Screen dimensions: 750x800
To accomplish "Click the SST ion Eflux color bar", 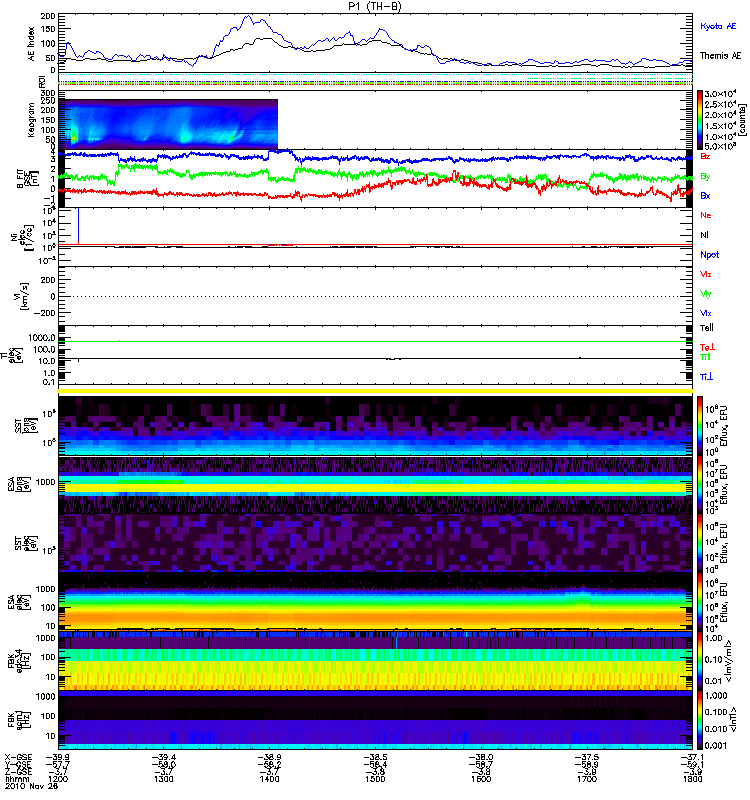I will [700, 426].
